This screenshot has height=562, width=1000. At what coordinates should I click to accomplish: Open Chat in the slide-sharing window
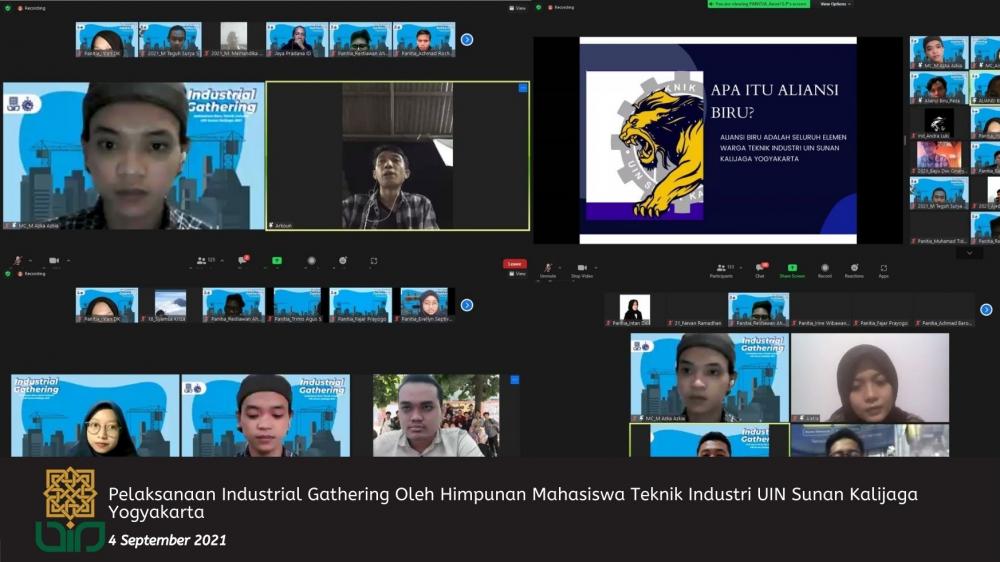[760, 271]
